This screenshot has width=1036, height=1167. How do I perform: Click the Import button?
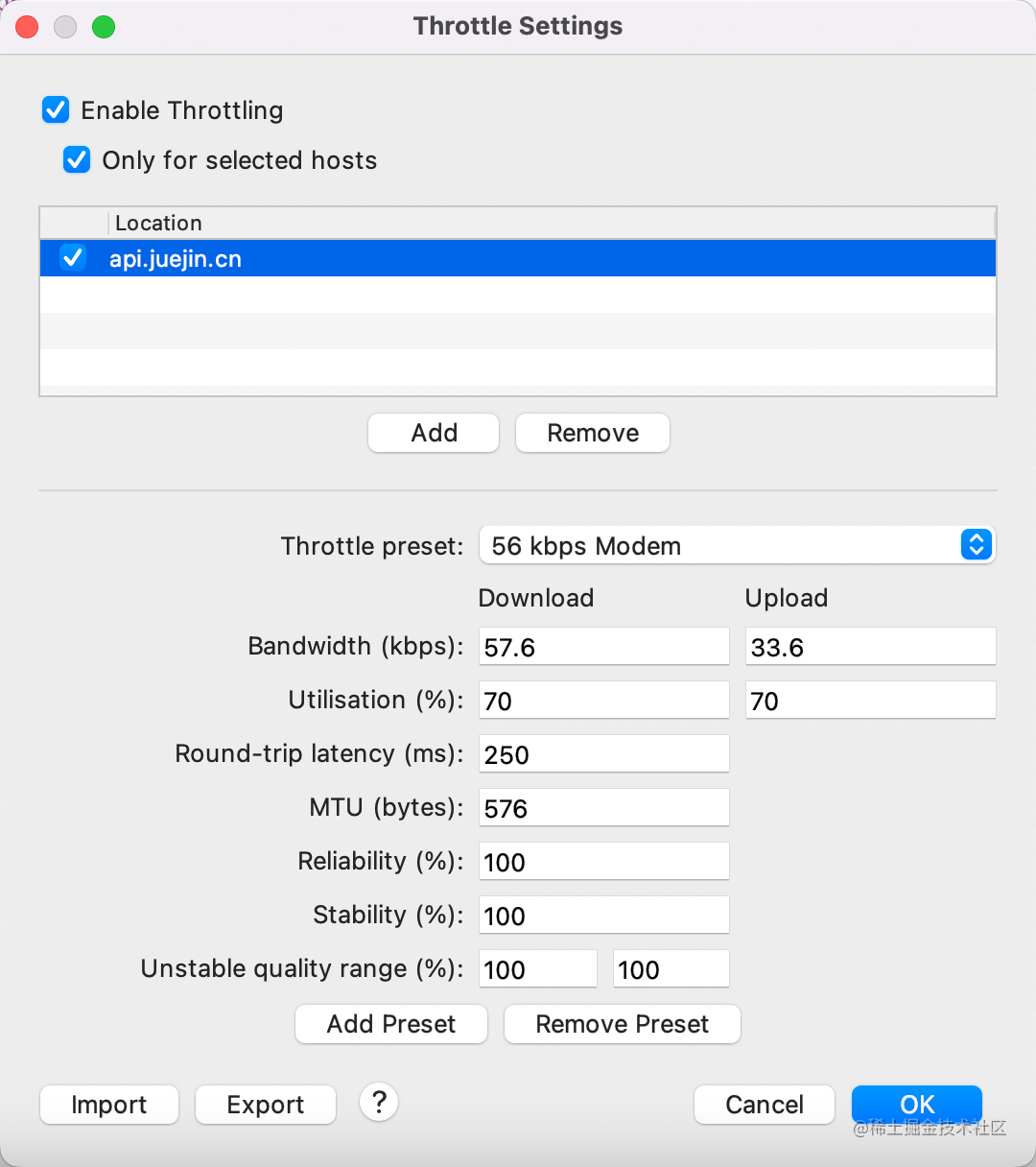click(x=109, y=1105)
